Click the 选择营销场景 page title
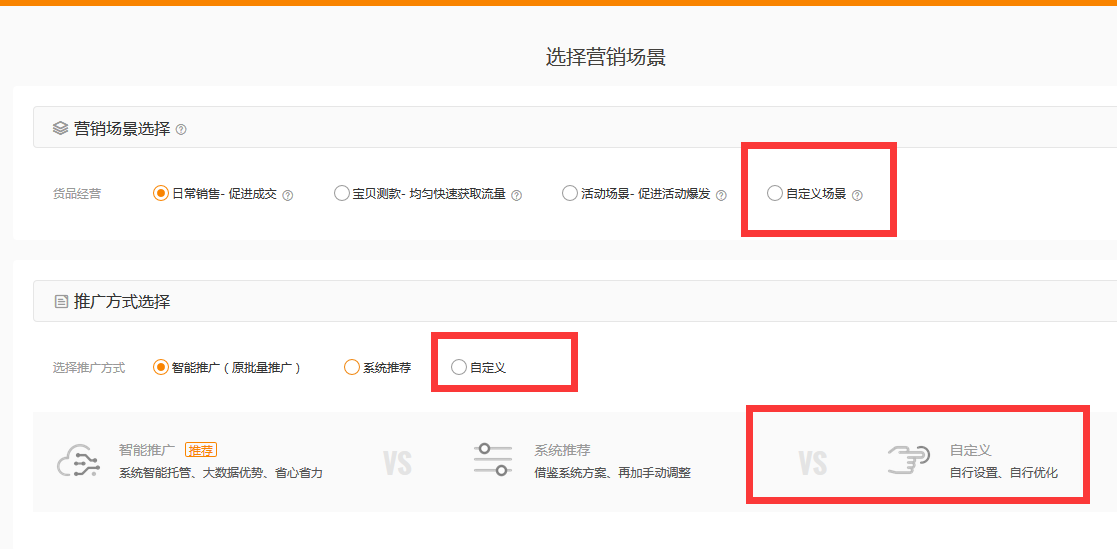This screenshot has width=1117, height=549. (606, 57)
